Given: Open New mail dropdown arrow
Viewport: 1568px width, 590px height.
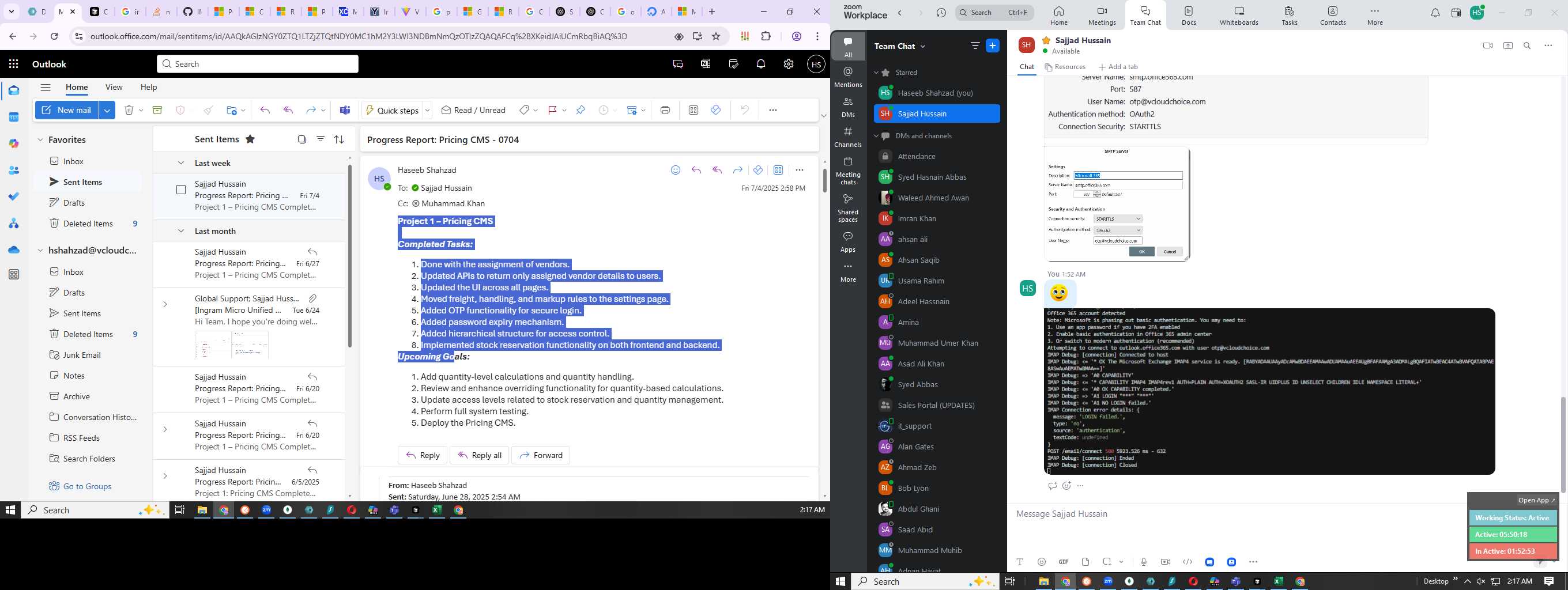Looking at the screenshot, I should coord(107,110).
